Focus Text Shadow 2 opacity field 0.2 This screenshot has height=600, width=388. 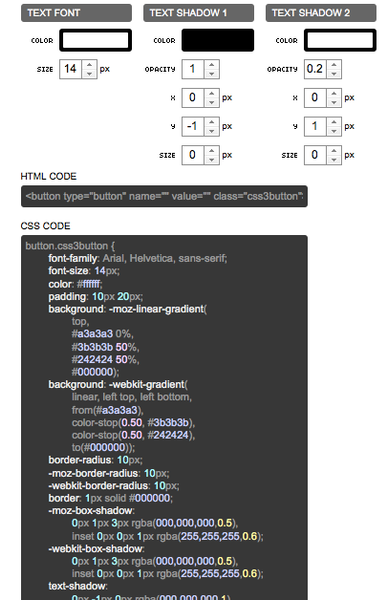[315, 69]
